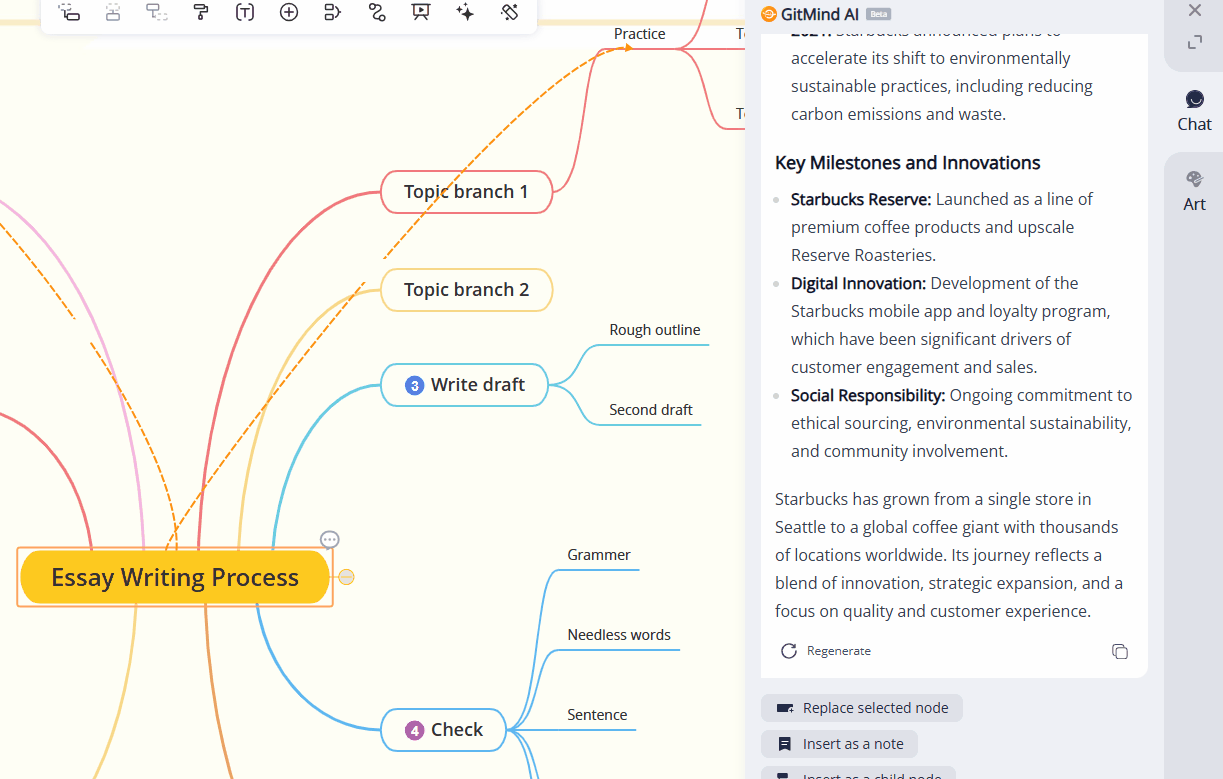
Task: Open the AI sparkle tool
Action: (x=465, y=12)
